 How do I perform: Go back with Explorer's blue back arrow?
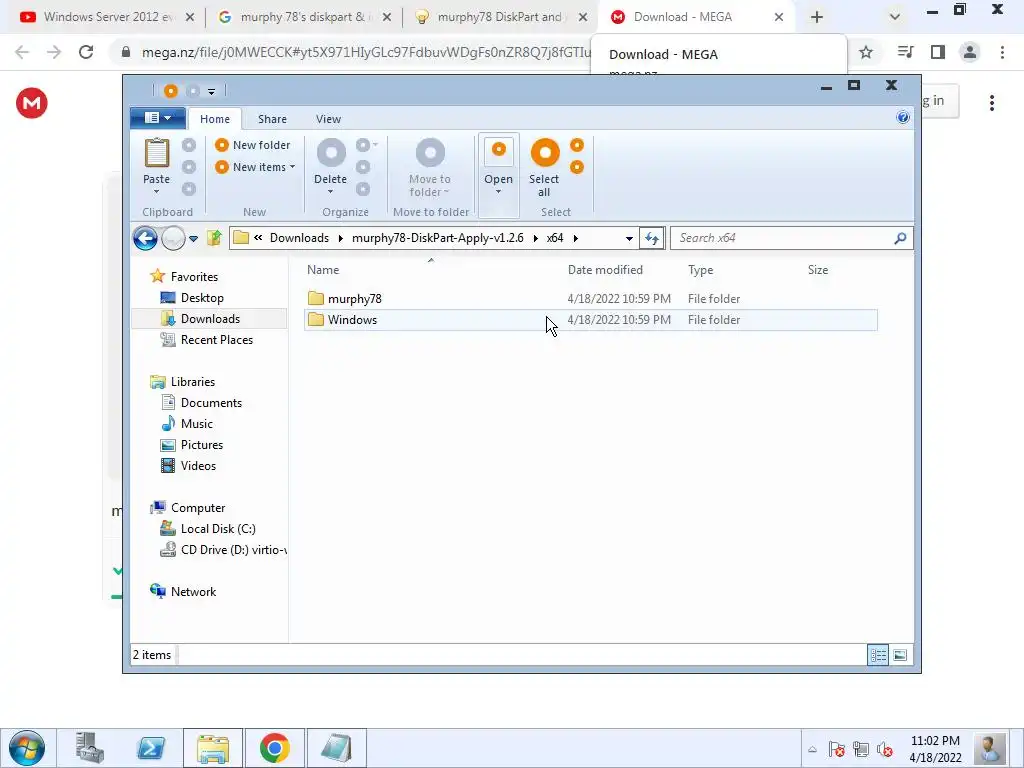[x=145, y=238]
